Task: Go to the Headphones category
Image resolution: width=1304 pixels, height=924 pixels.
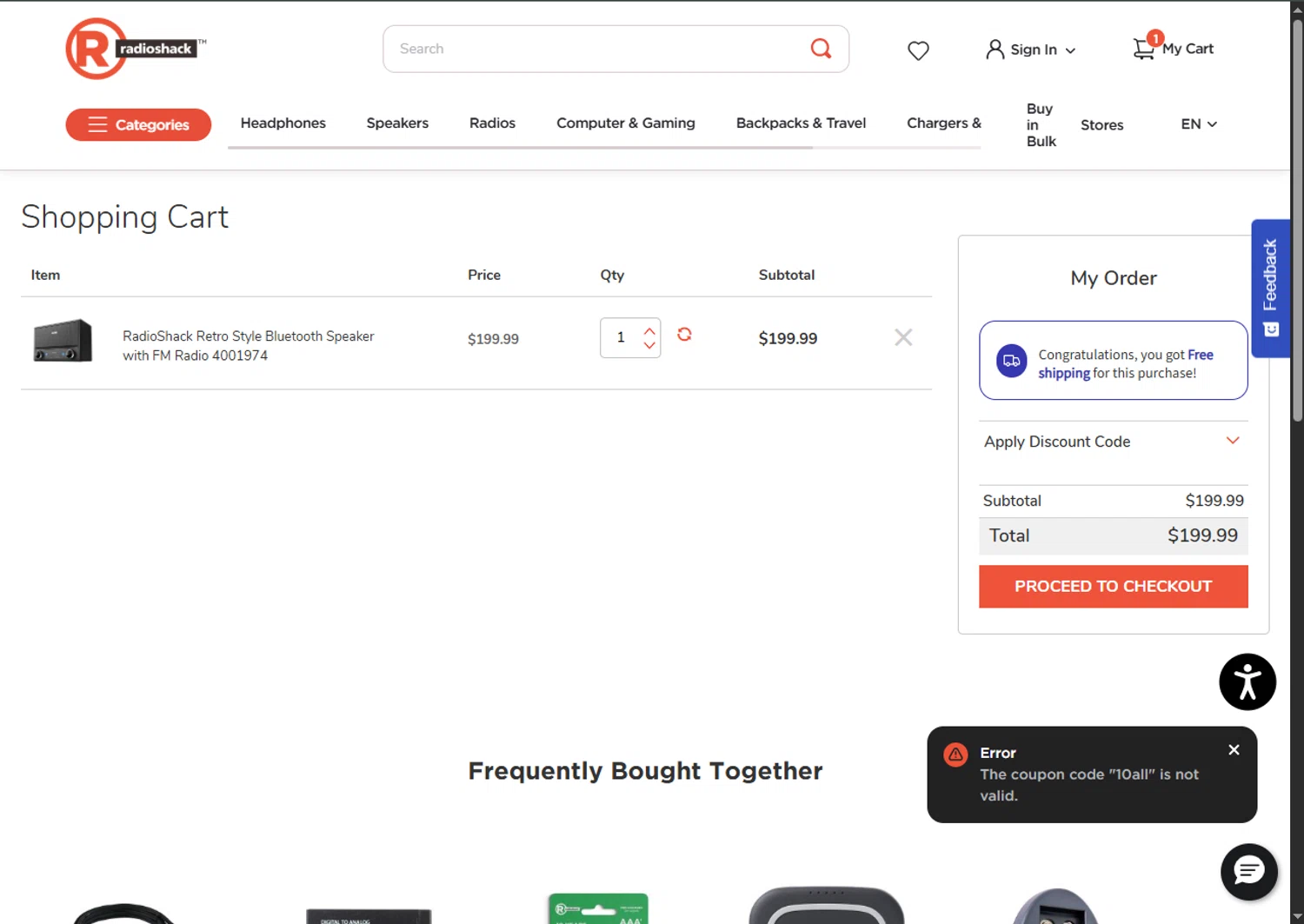Action: pos(283,123)
